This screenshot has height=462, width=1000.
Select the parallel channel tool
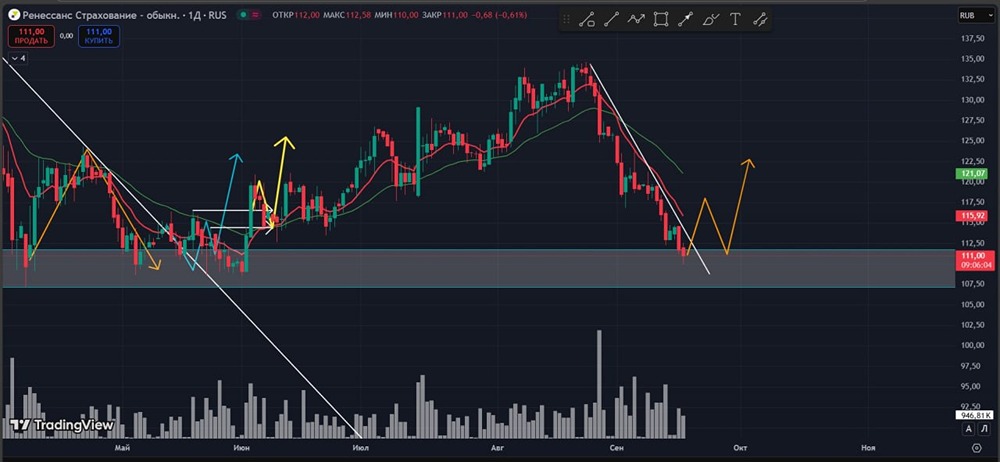[760, 20]
